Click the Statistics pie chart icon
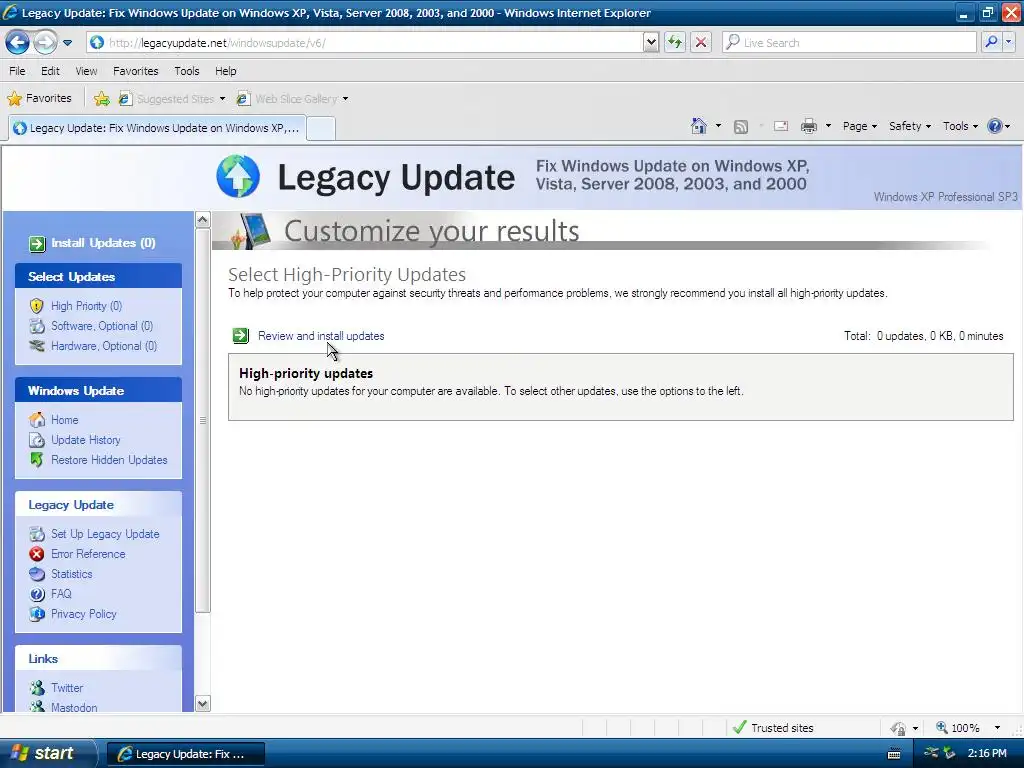This screenshot has width=1024, height=768. coord(37,574)
